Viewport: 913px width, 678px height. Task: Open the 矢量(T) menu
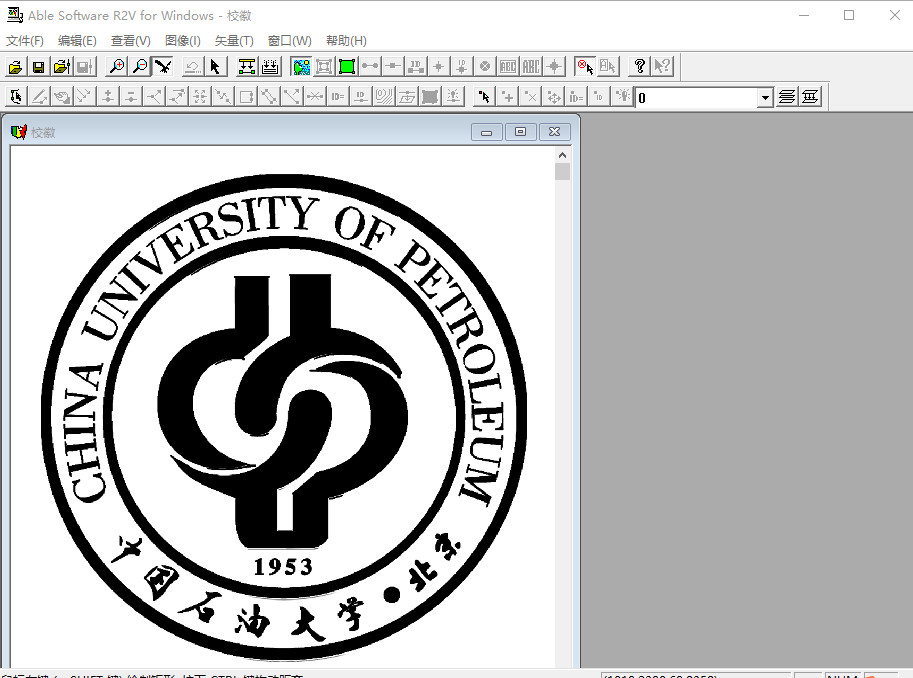234,41
